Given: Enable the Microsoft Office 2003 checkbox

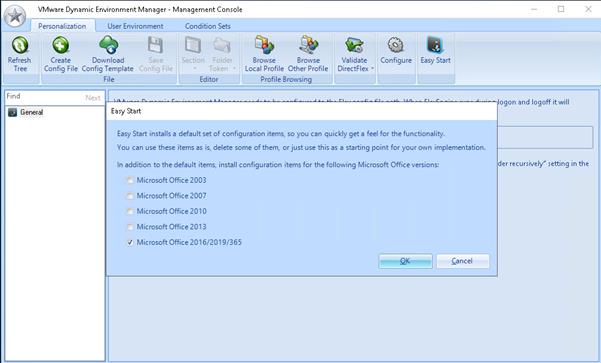Looking at the screenshot, I should [x=130, y=180].
